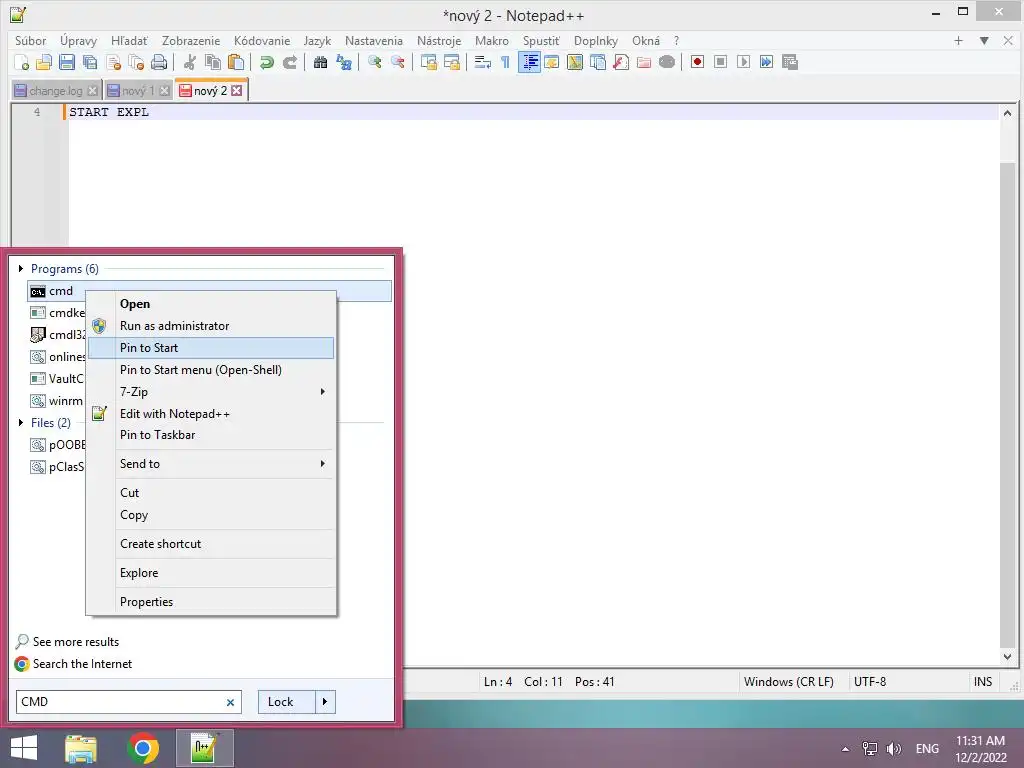The height and width of the screenshot is (768, 1024).
Task: Start macro recording red dot
Action: (697, 62)
